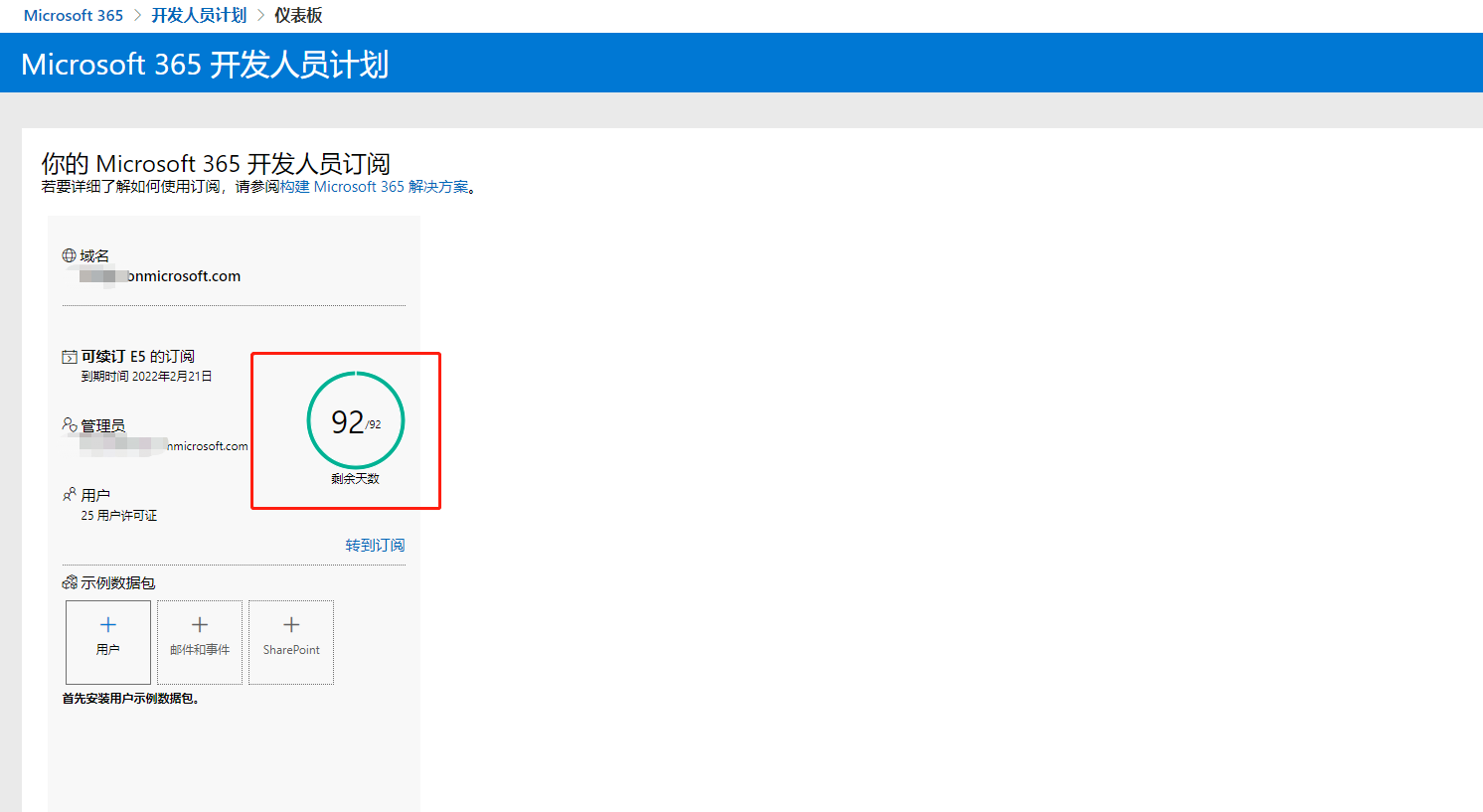Go to 开发人员计划 in the breadcrumb
The width and height of the screenshot is (1483, 812).
click(x=199, y=16)
